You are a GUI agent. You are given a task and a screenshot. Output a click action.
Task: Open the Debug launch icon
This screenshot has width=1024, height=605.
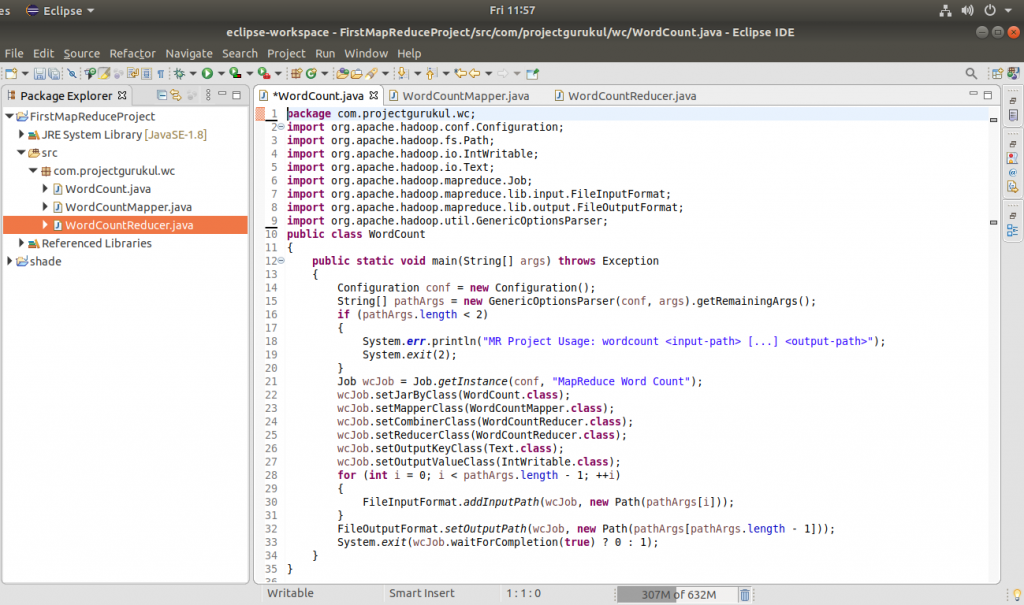181,72
